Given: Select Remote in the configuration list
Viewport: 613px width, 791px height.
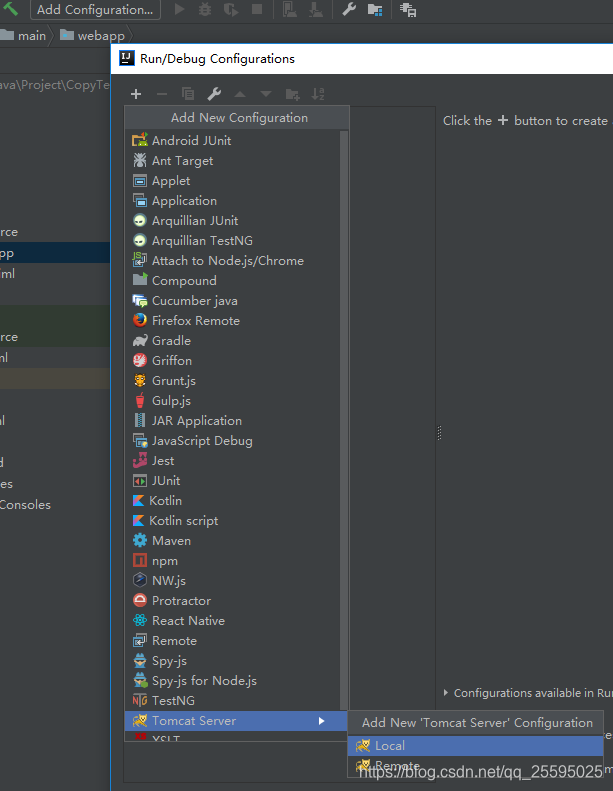Looking at the screenshot, I should [236, 641].
